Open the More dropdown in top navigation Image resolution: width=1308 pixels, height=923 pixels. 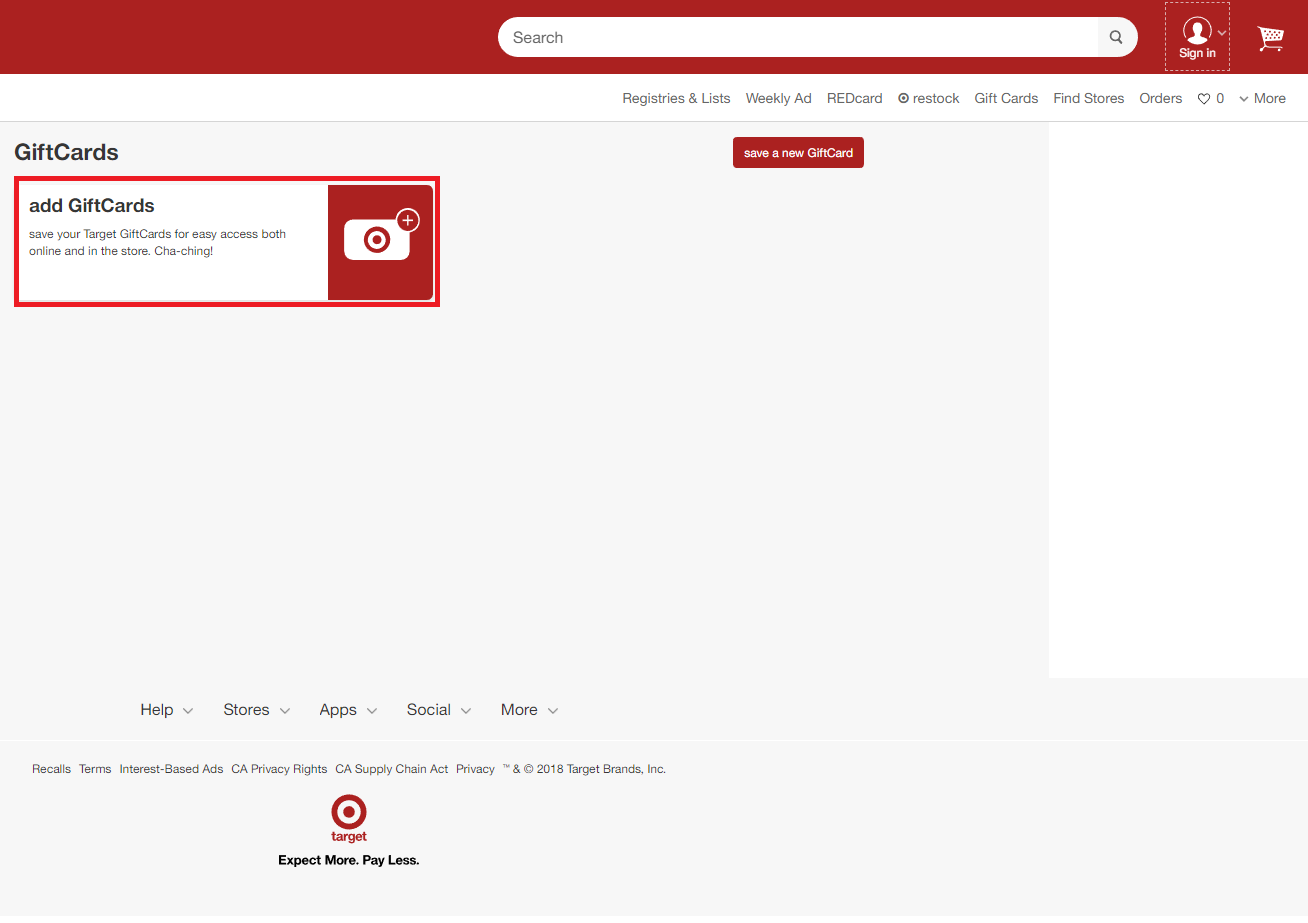pyautogui.click(x=1262, y=98)
